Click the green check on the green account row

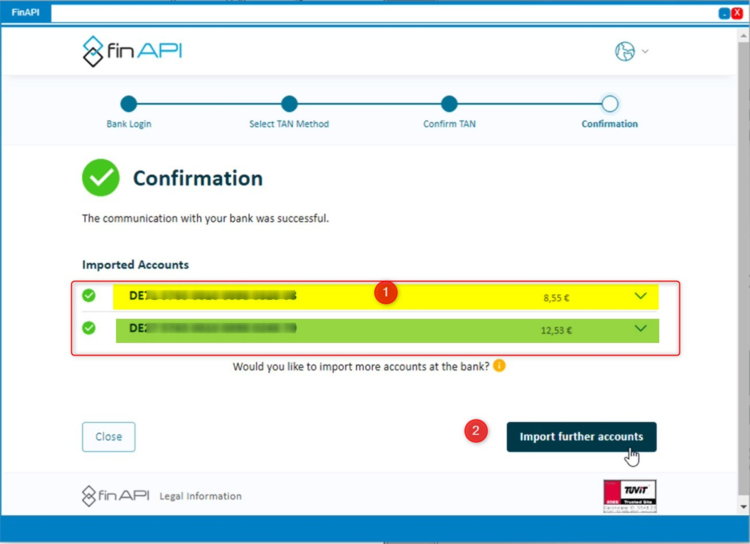89,328
